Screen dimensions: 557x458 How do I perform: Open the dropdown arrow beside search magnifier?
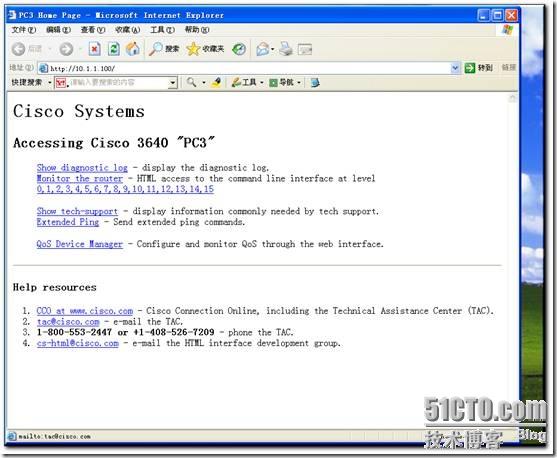[204, 83]
